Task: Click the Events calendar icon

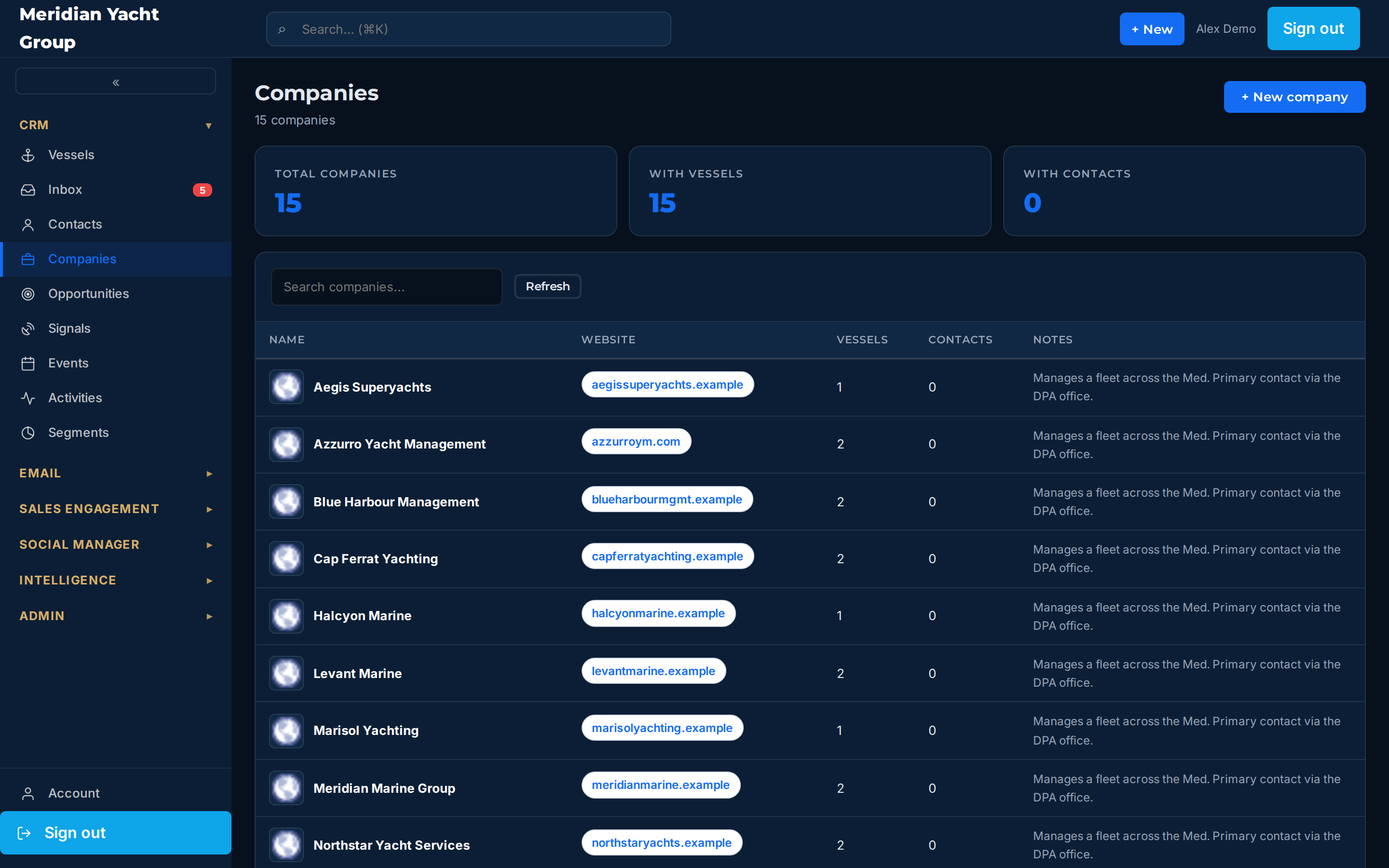Action: click(x=28, y=364)
